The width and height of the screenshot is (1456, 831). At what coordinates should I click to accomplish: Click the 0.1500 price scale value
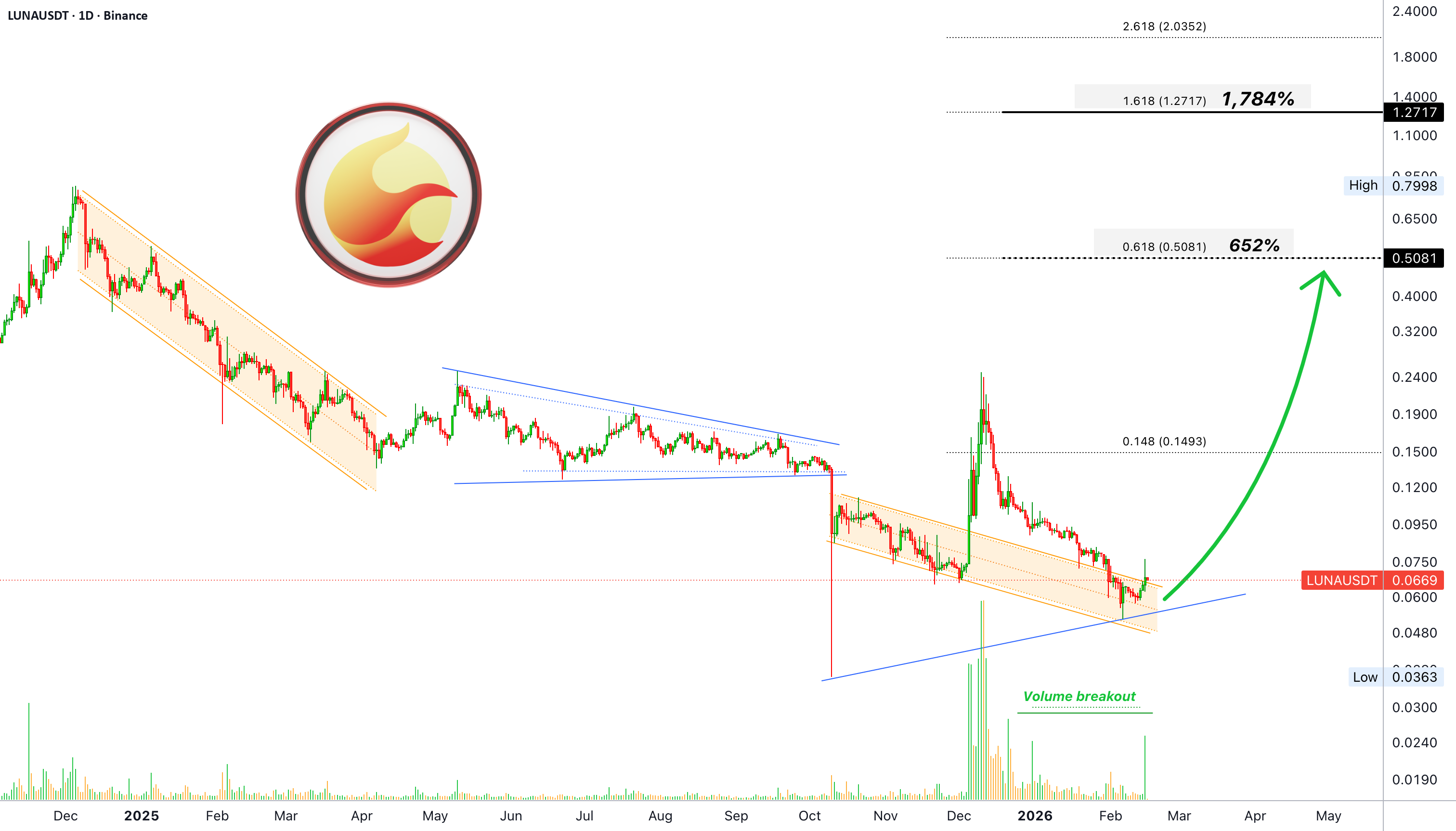[1414, 452]
